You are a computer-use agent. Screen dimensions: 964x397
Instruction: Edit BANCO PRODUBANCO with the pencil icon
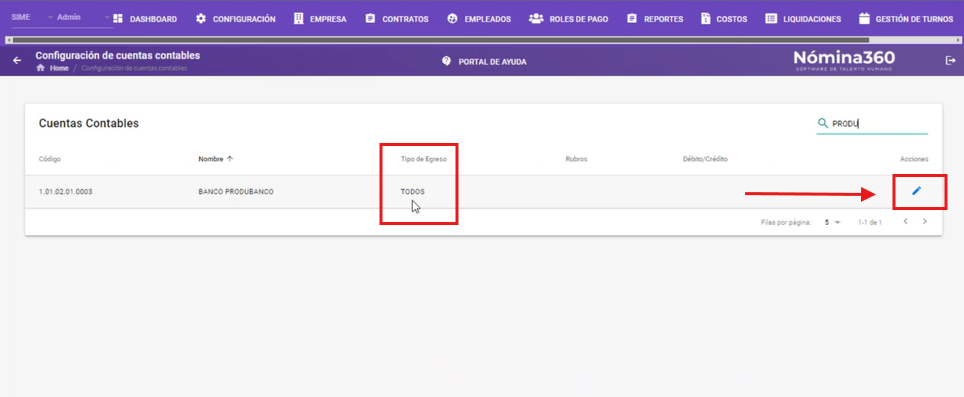tap(917, 191)
